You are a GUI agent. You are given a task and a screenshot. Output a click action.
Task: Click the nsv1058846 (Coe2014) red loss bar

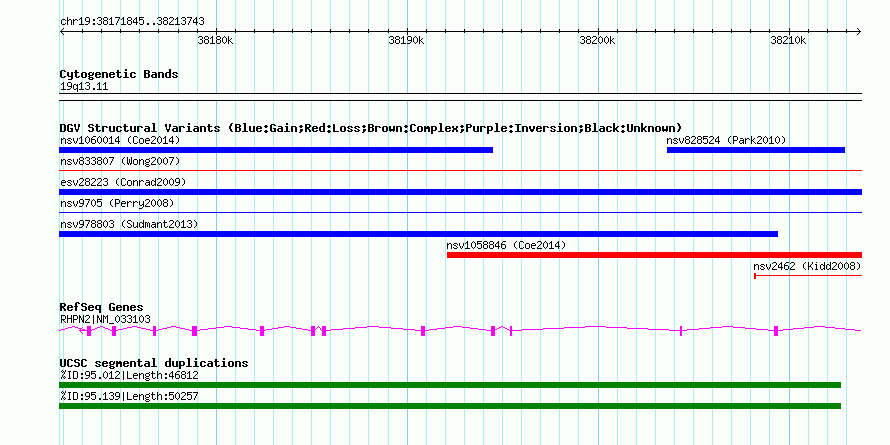(654, 255)
